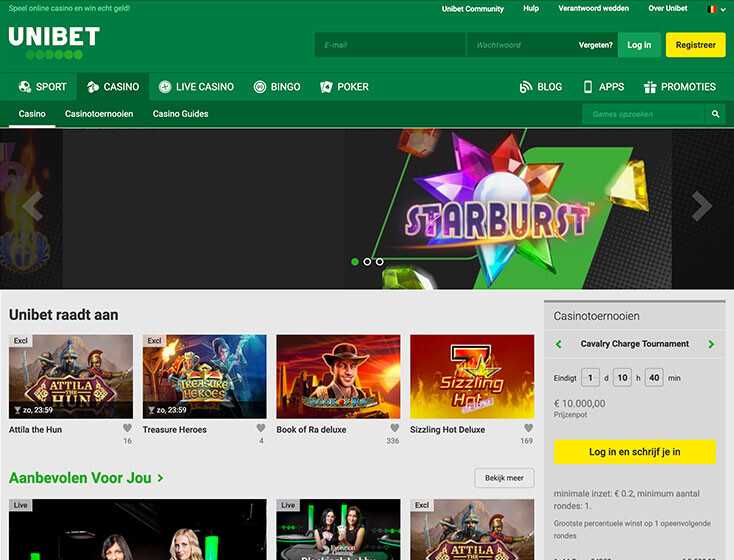This screenshot has height=560, width=734.
Task: Select the third carousel dot
Action: point(380,262)
